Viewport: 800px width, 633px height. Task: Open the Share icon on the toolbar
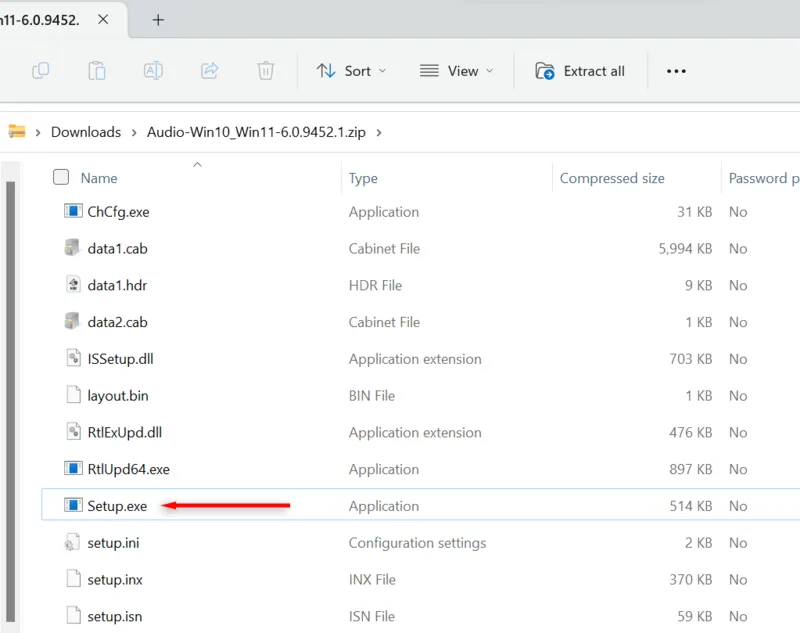click(210, 70)
